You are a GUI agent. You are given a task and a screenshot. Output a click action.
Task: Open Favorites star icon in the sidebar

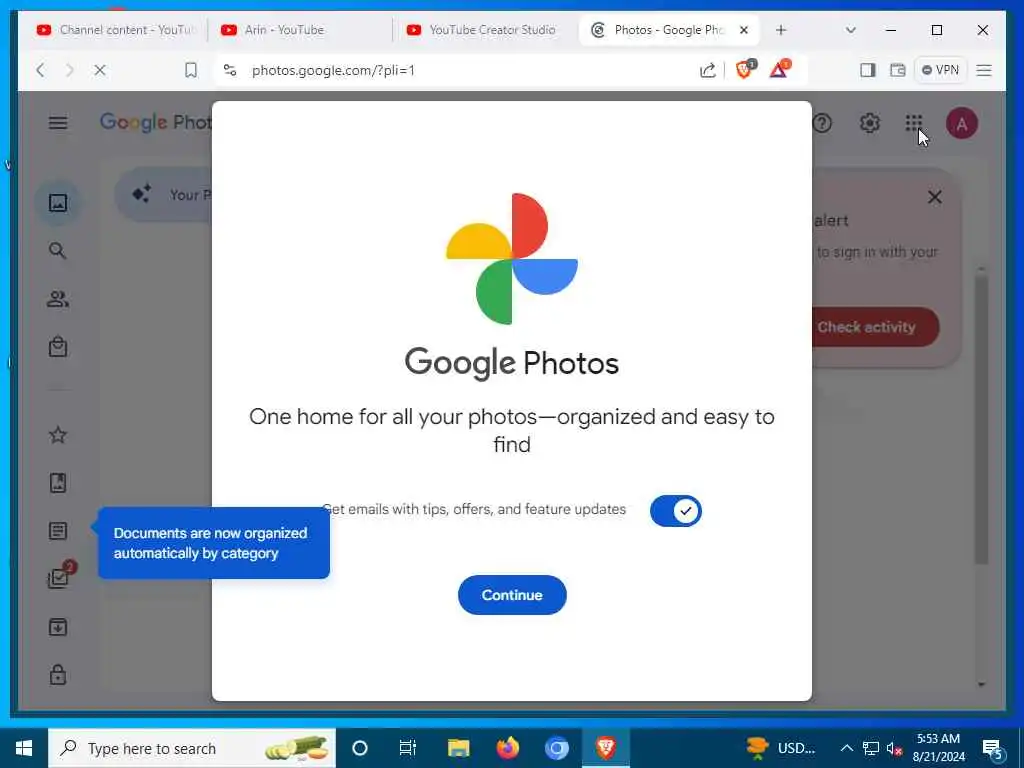(58, 435)
